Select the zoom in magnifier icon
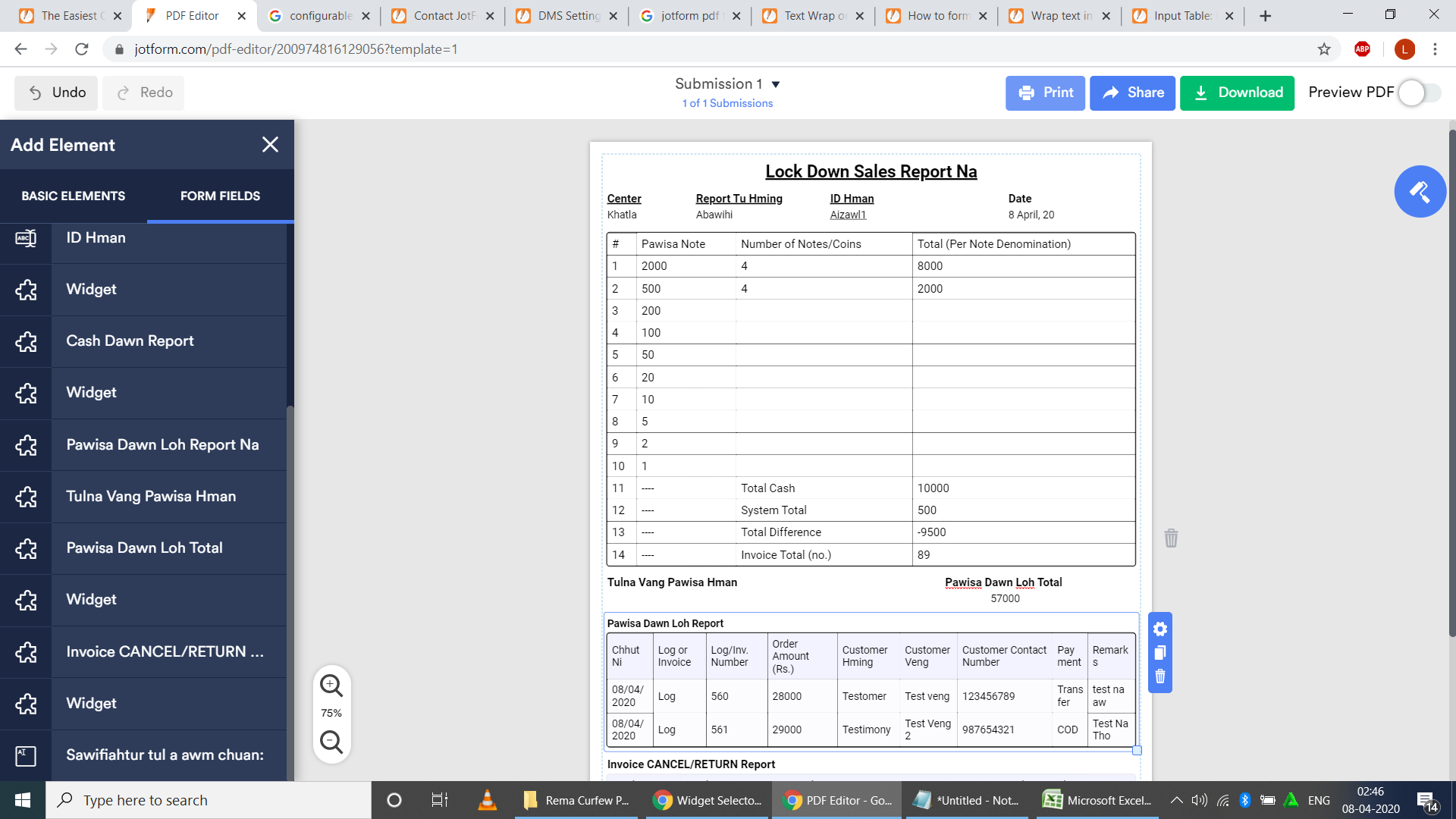Screen dimensions: 1456x819 pos(331,686)
